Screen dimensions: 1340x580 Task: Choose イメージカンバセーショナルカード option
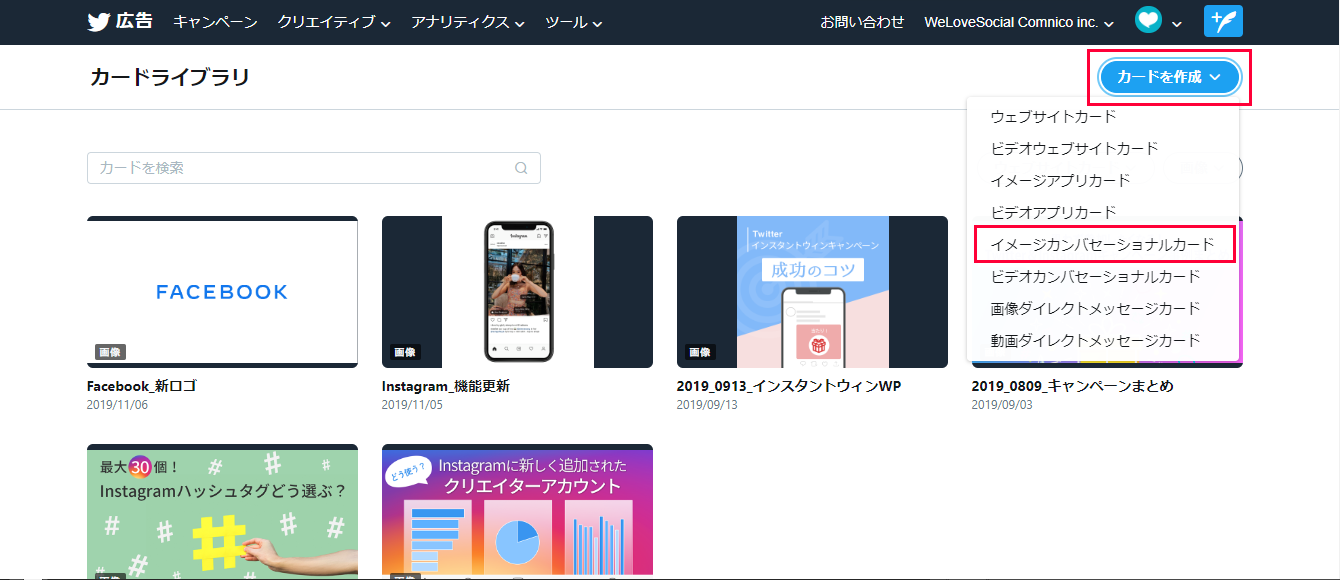(x=1103, y=245)
